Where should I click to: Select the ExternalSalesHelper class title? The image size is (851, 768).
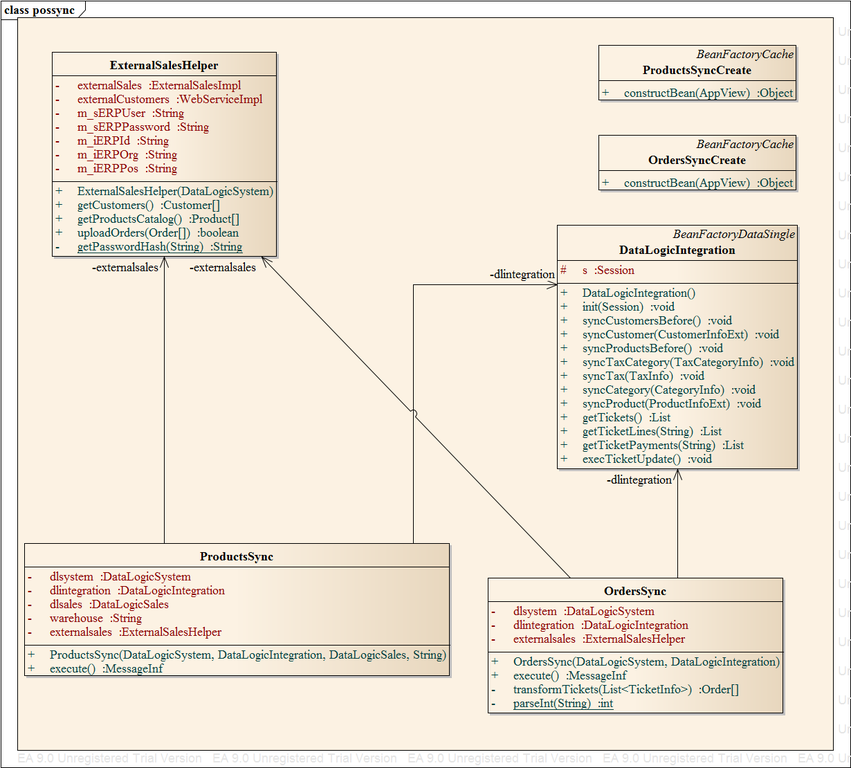tap(163, 65)
